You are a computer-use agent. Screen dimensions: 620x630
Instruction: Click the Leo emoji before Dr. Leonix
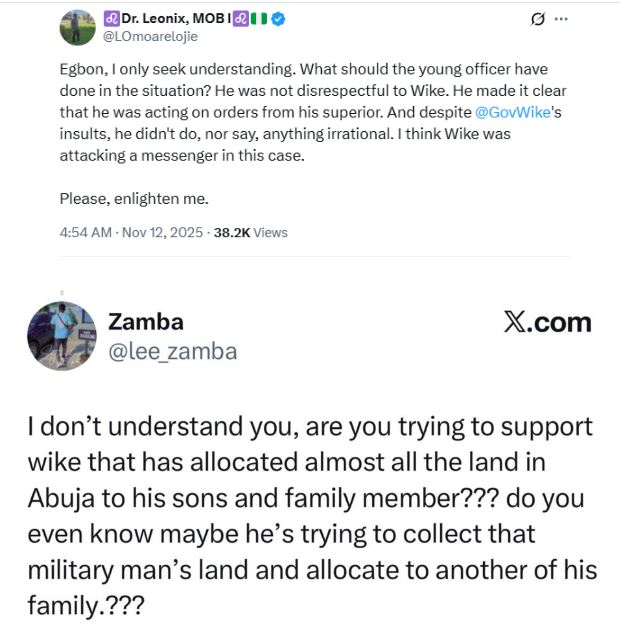pos(111,18)
